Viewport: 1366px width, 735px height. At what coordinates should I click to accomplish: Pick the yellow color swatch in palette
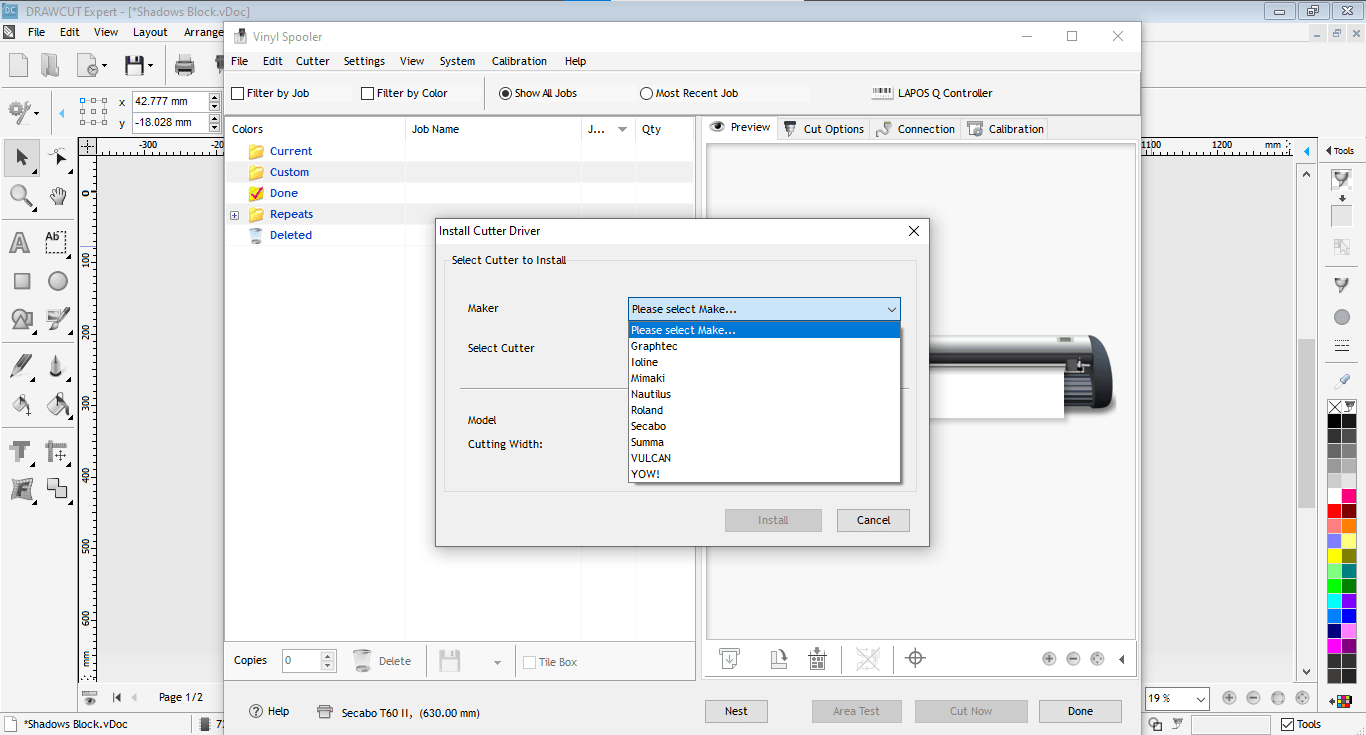(x=1334, y=556)
